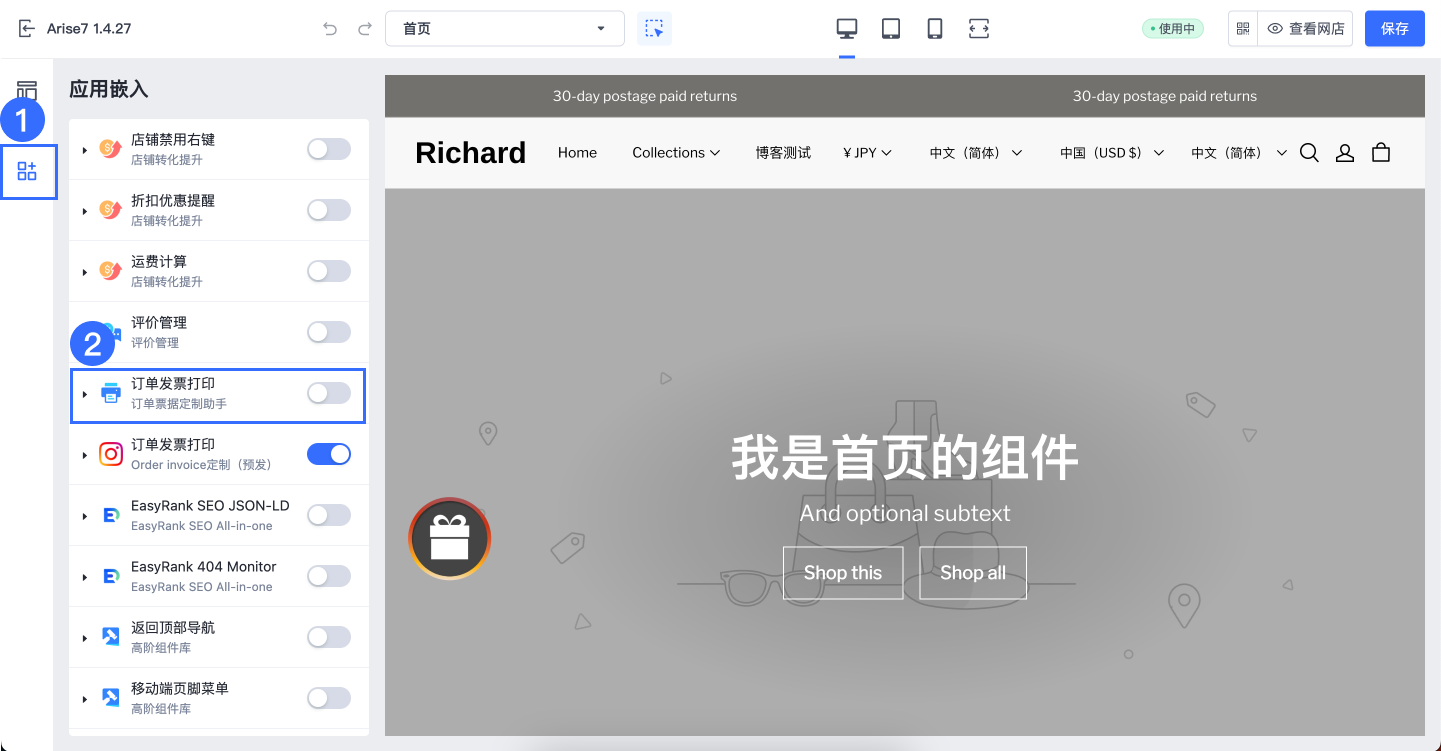The image size is (1441, 751).
Task: Redo the last change
Action: click(365, 29)
